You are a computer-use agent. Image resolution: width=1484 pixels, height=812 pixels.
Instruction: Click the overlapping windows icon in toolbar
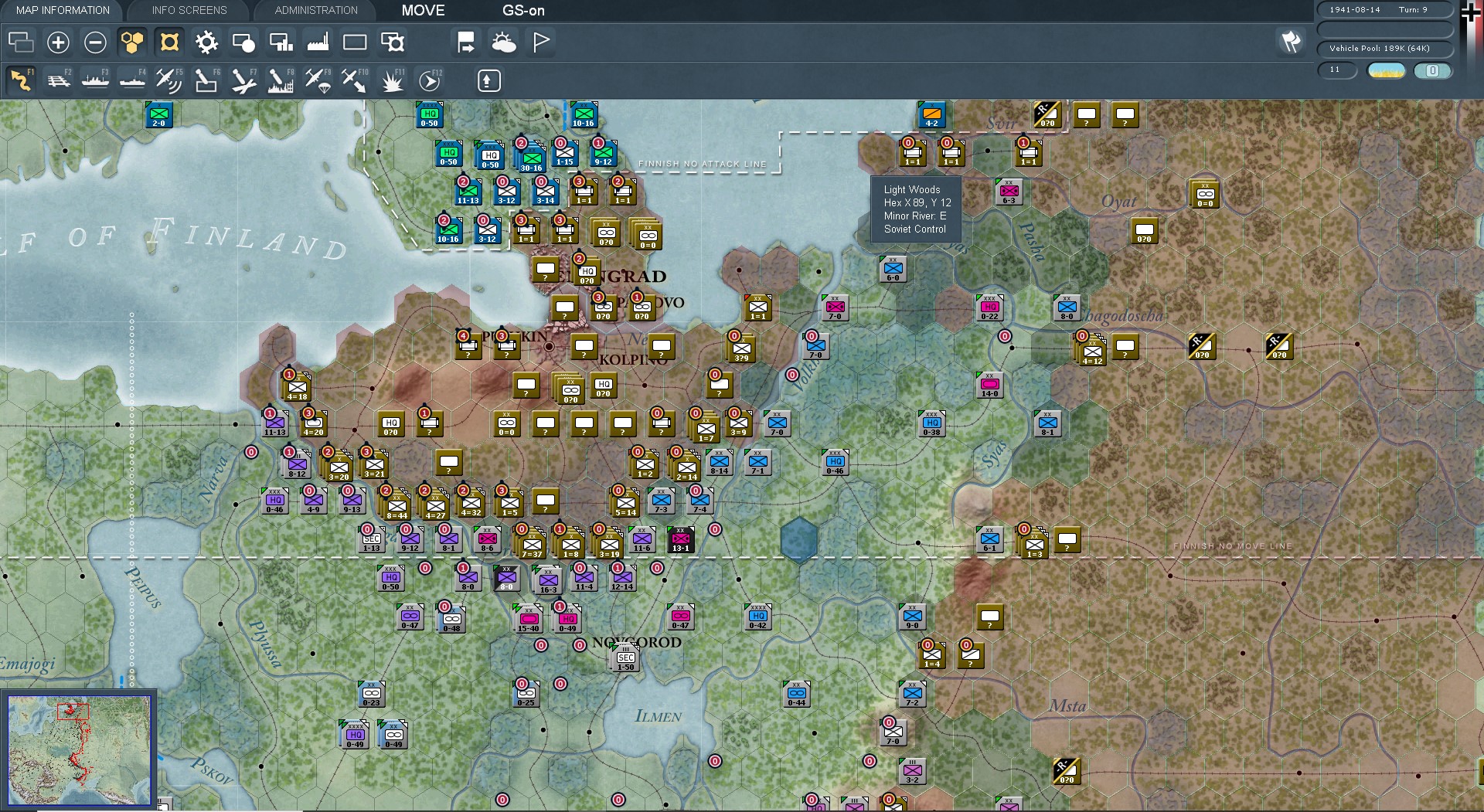[21, 42]
